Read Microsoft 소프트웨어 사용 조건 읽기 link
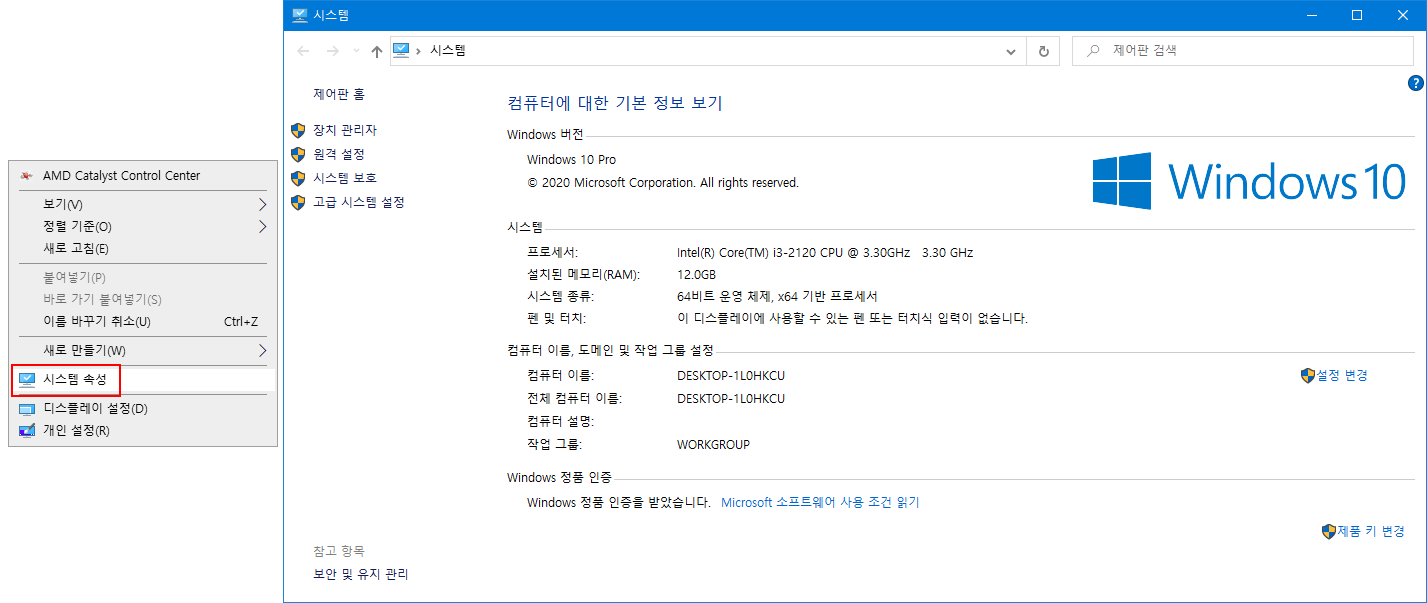Screen dimensions: 1427x603 [x=820, y=502]
